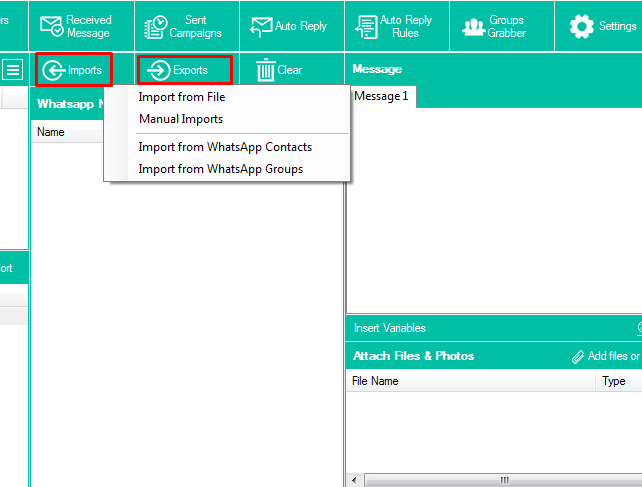642x487 pixels.
Task: Go to Sent Campaigns
Action: tap(183, 26)
